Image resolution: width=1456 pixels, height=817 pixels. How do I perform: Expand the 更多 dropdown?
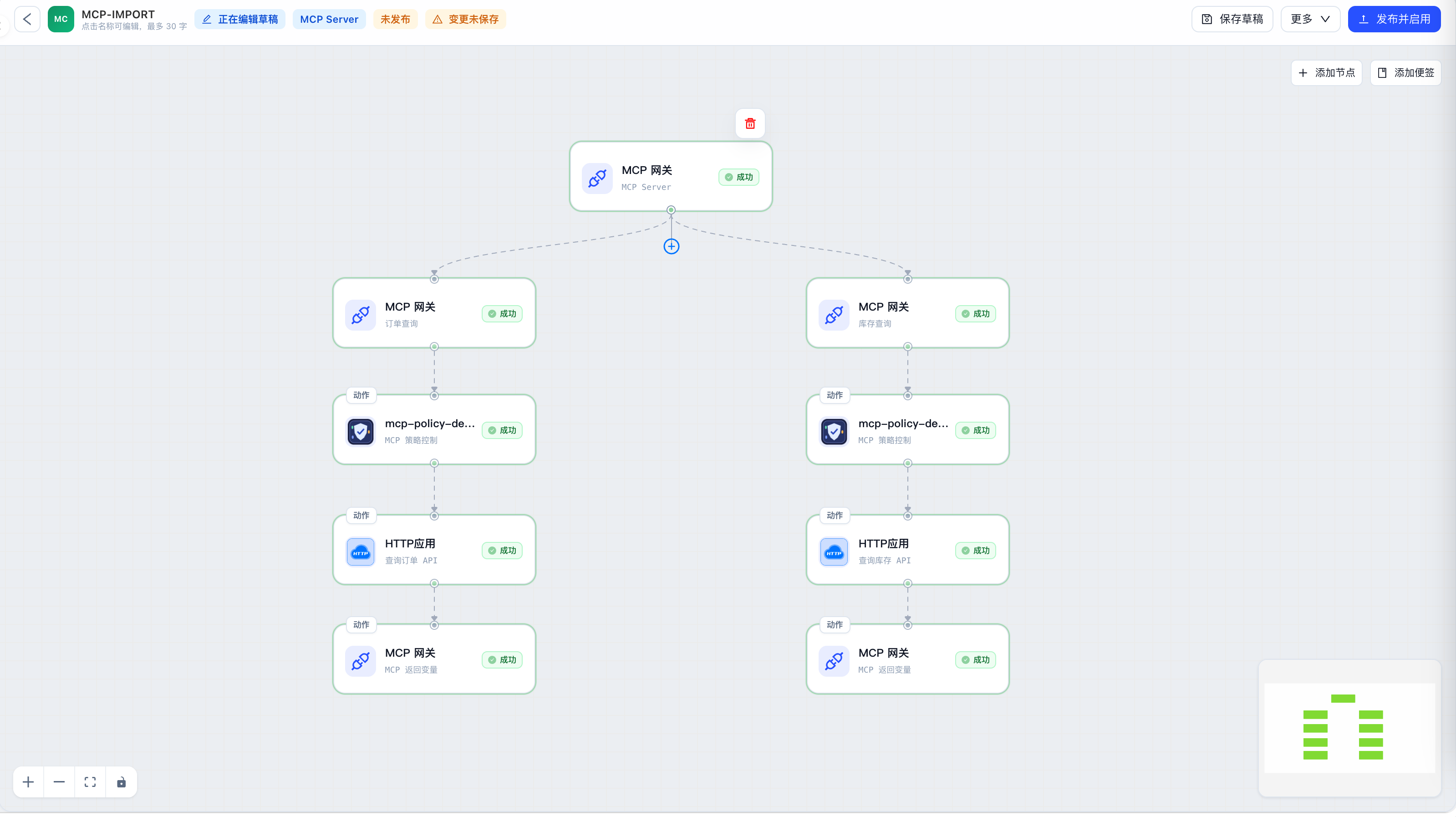[1310, 19]
